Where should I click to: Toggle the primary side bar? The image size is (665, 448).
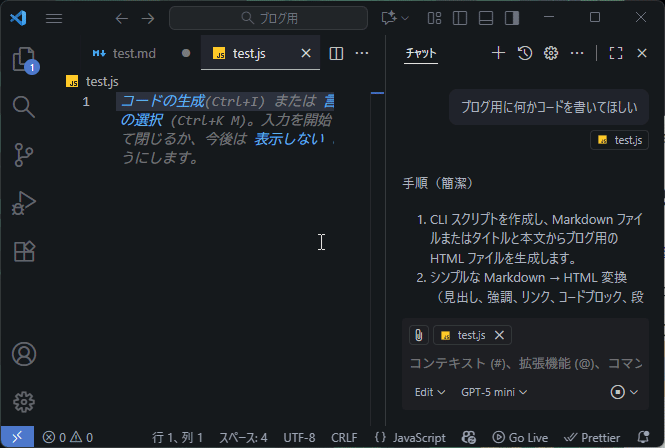pos(460,18)
